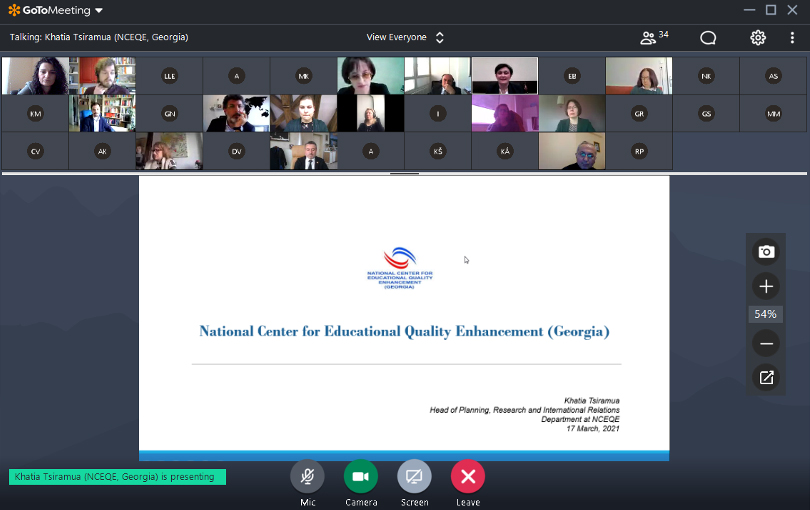Open the attendees list showing 34
This screenshot has width=810, height=510.
click(x=654, y=37)
